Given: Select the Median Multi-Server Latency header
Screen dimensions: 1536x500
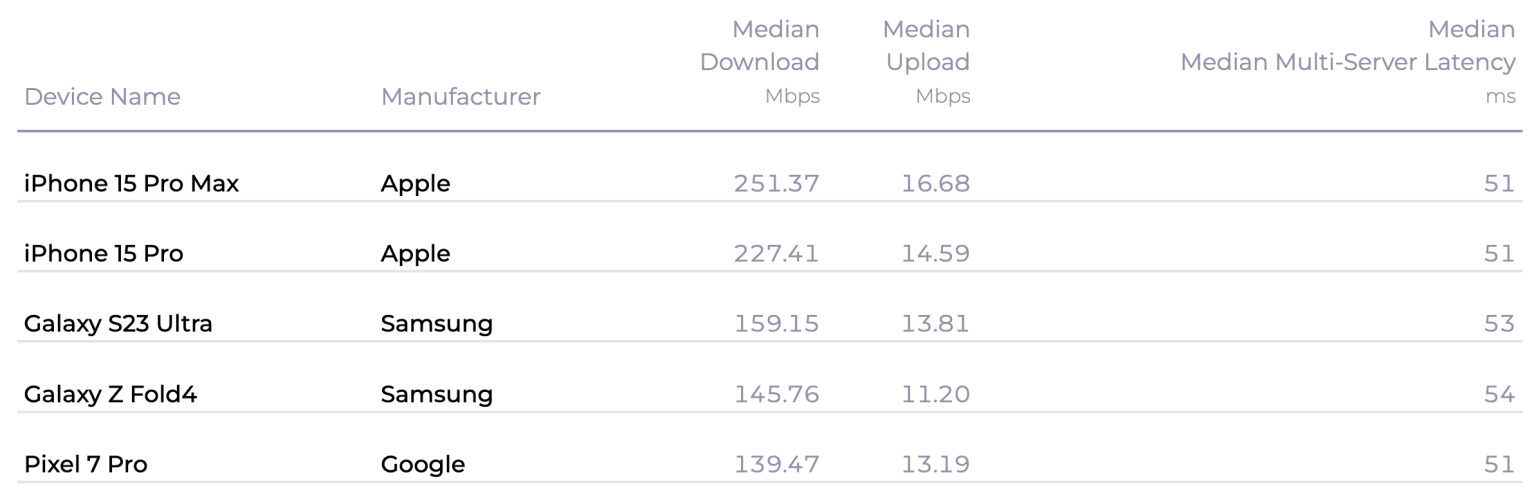Looking at the screenshot, I should 1348,62.
